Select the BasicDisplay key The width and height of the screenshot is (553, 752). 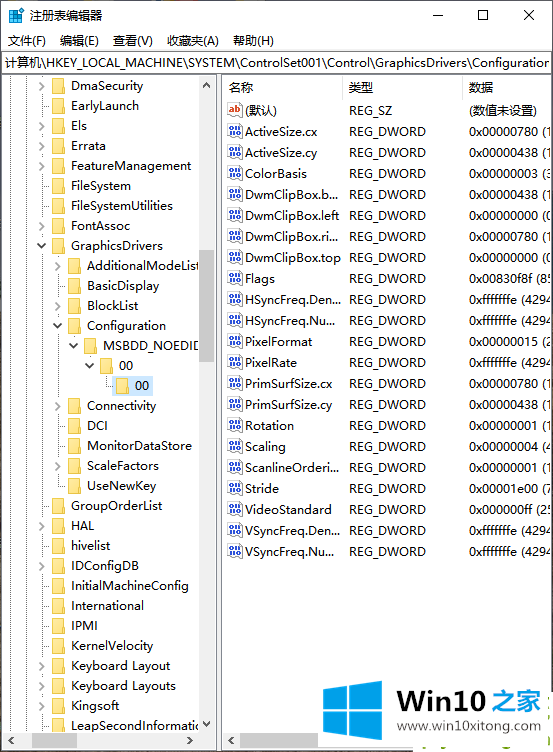pos(123,286)
